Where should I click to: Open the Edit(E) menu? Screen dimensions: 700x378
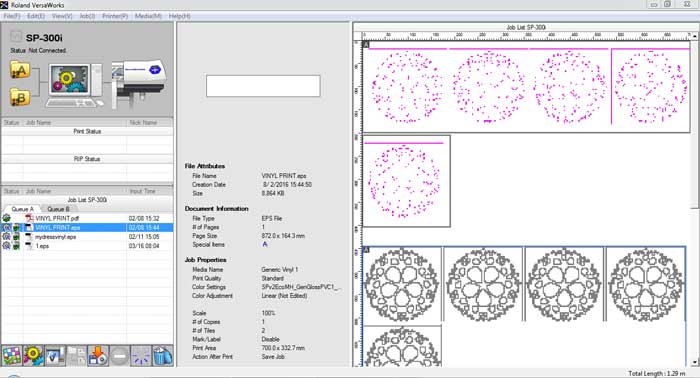[x=36, y=16]
